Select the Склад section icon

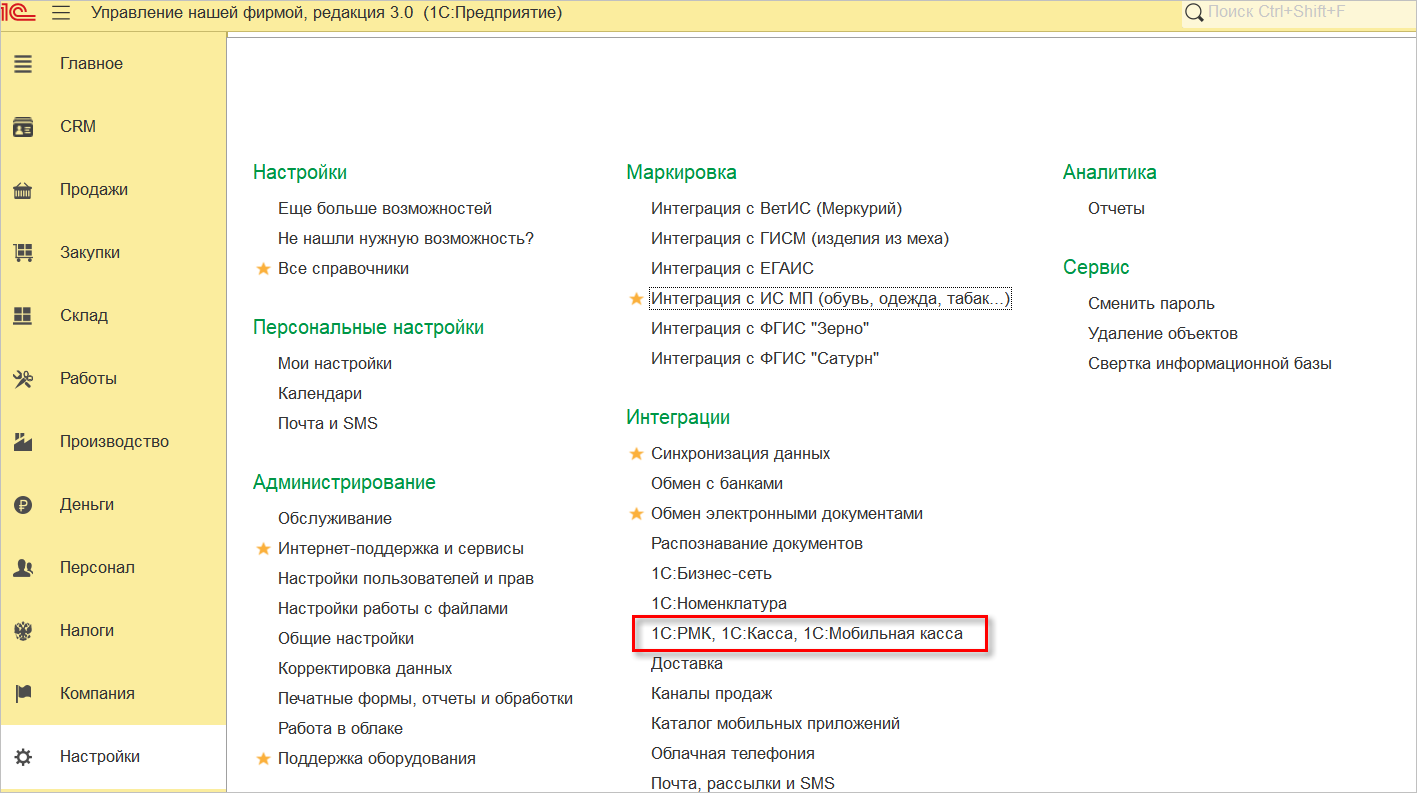click(x=23, y=316)
